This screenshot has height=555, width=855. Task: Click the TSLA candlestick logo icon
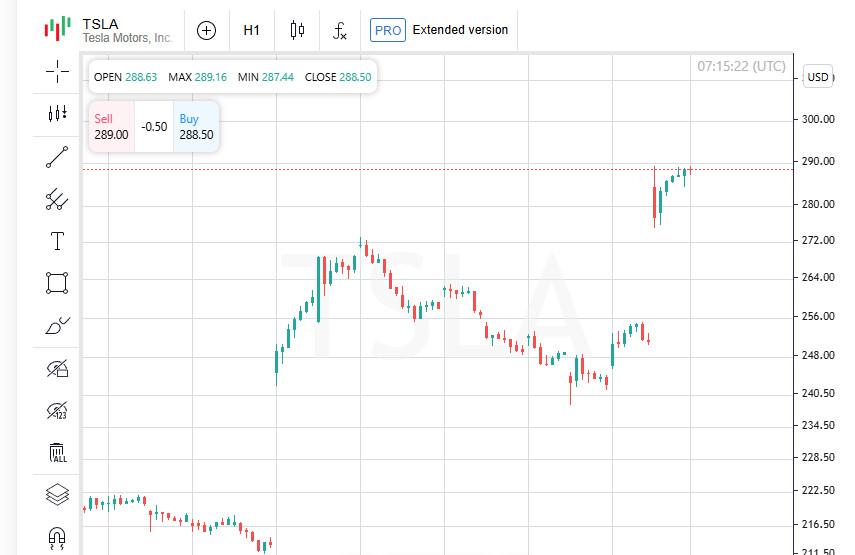pos(57,28)
